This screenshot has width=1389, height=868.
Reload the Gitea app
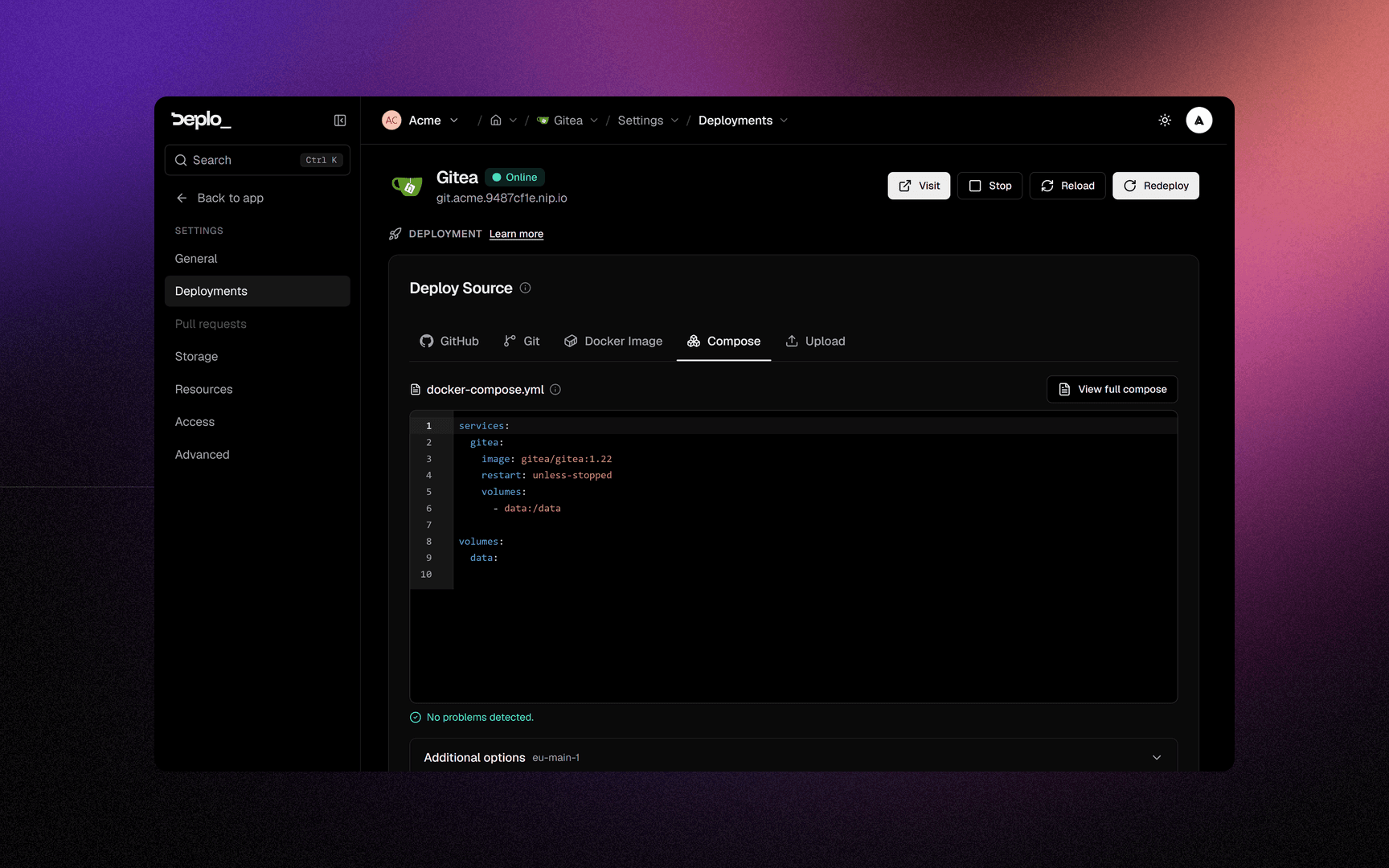[1067, 186]
